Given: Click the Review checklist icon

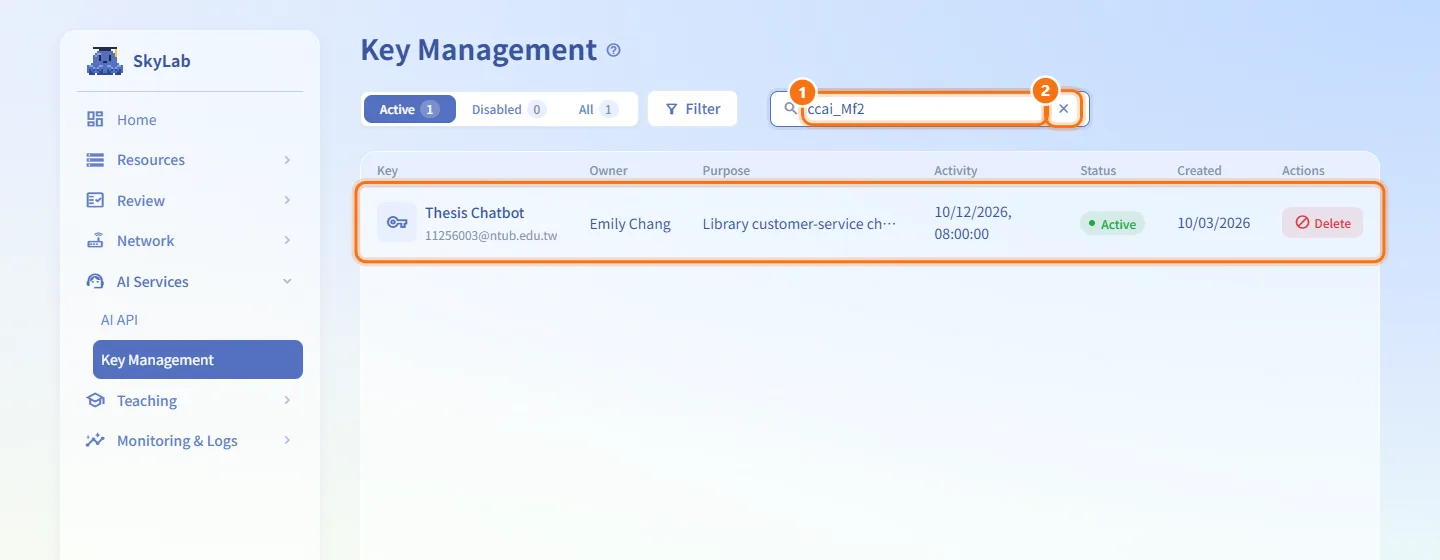Looking at the screenshot, I should [96, 200].
